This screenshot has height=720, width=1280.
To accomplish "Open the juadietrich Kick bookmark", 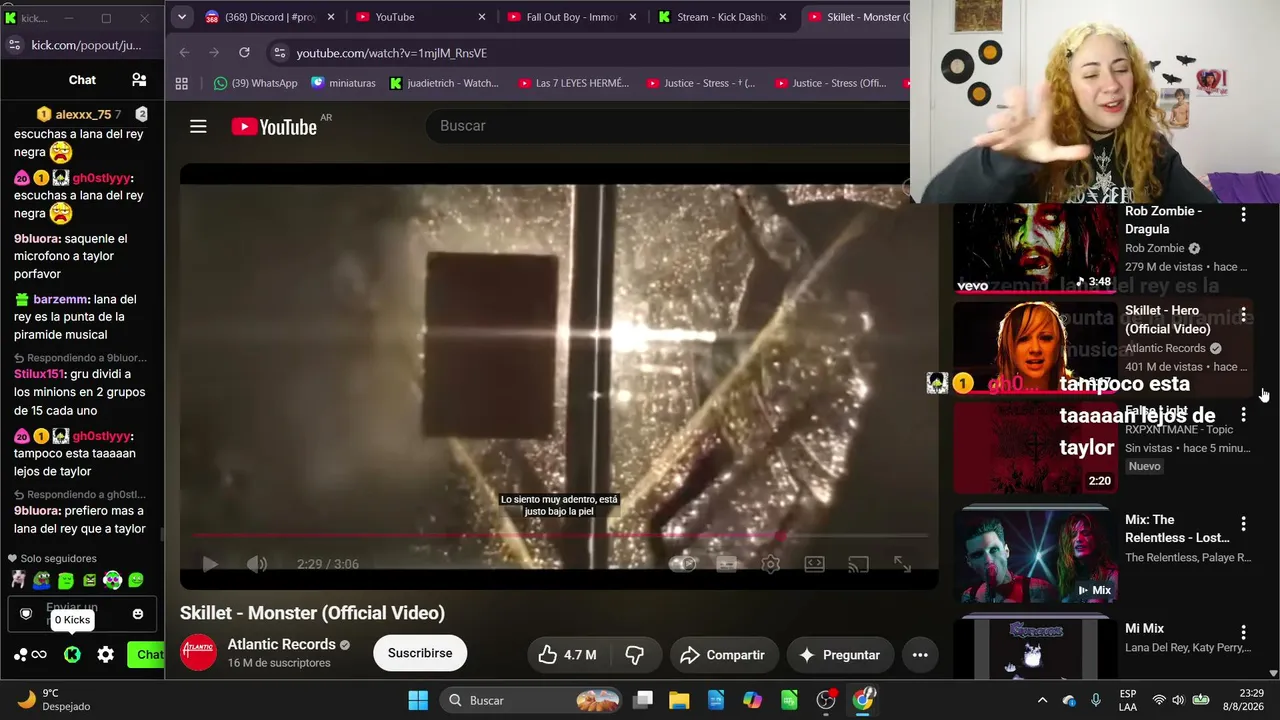I will (x=444, y=83).
